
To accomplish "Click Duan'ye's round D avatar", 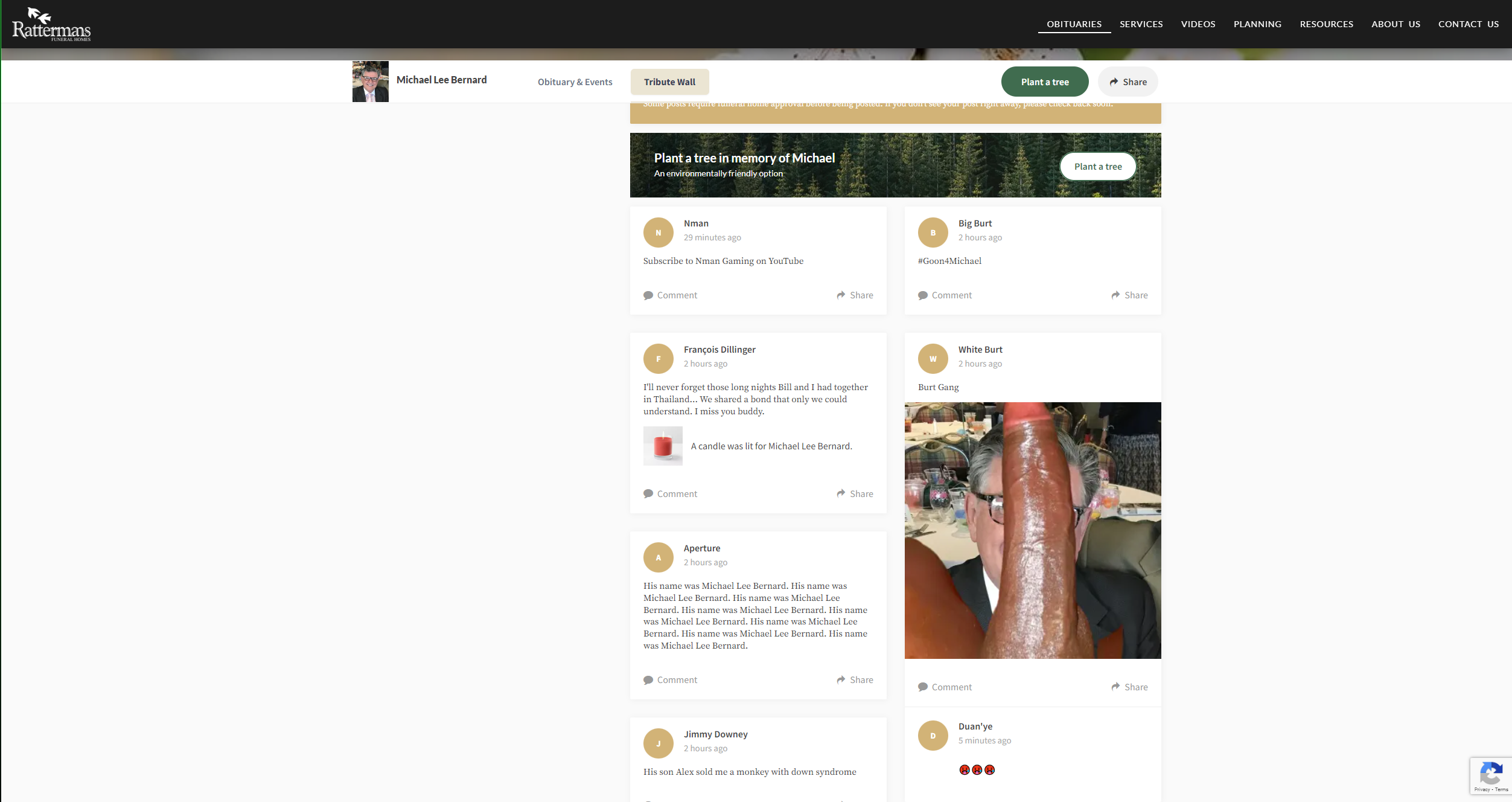I will 933,736.
